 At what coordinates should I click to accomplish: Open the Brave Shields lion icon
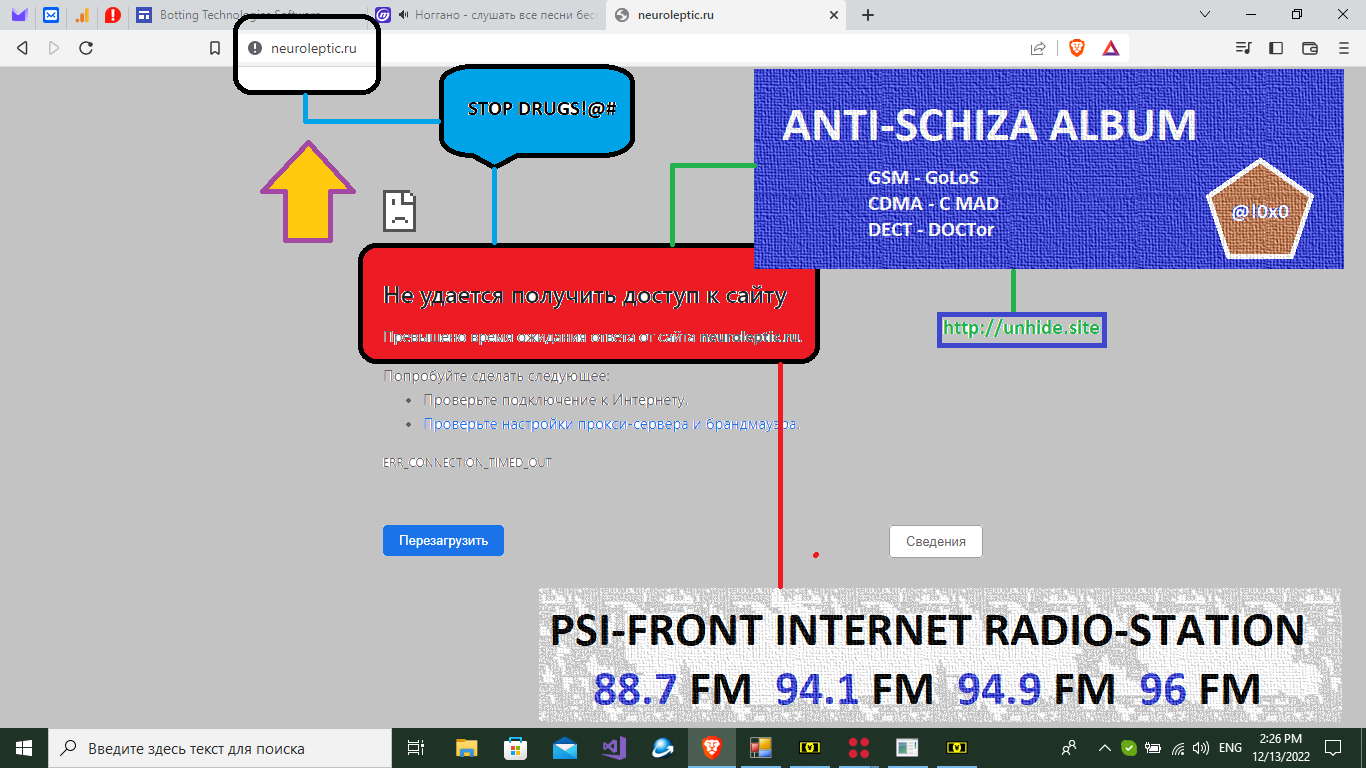[1077, 47]
